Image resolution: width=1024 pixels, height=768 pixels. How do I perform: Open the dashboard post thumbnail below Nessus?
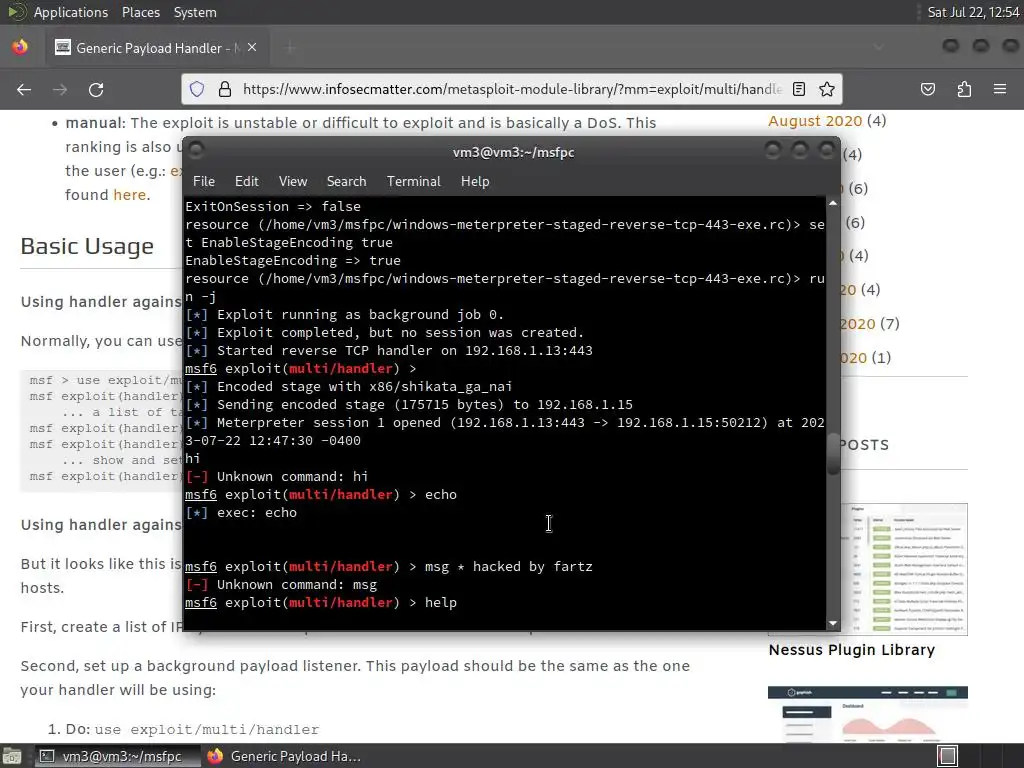868,714
